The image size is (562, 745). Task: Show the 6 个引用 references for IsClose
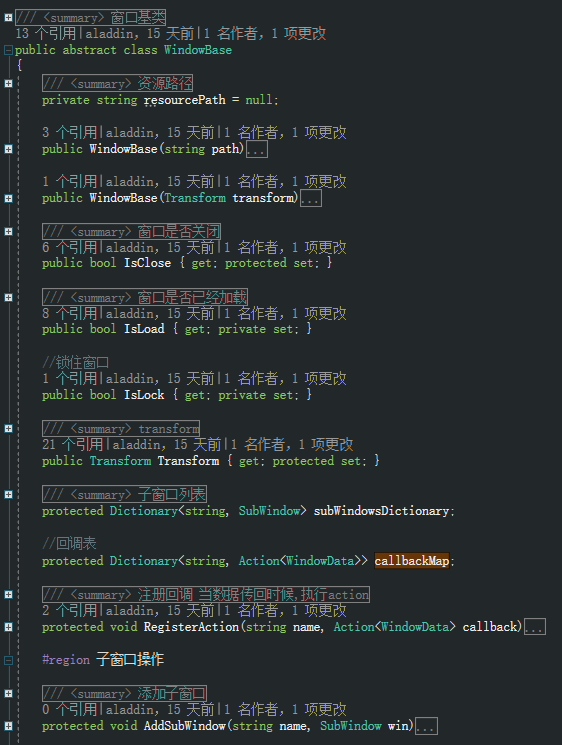tap(69, 248)
